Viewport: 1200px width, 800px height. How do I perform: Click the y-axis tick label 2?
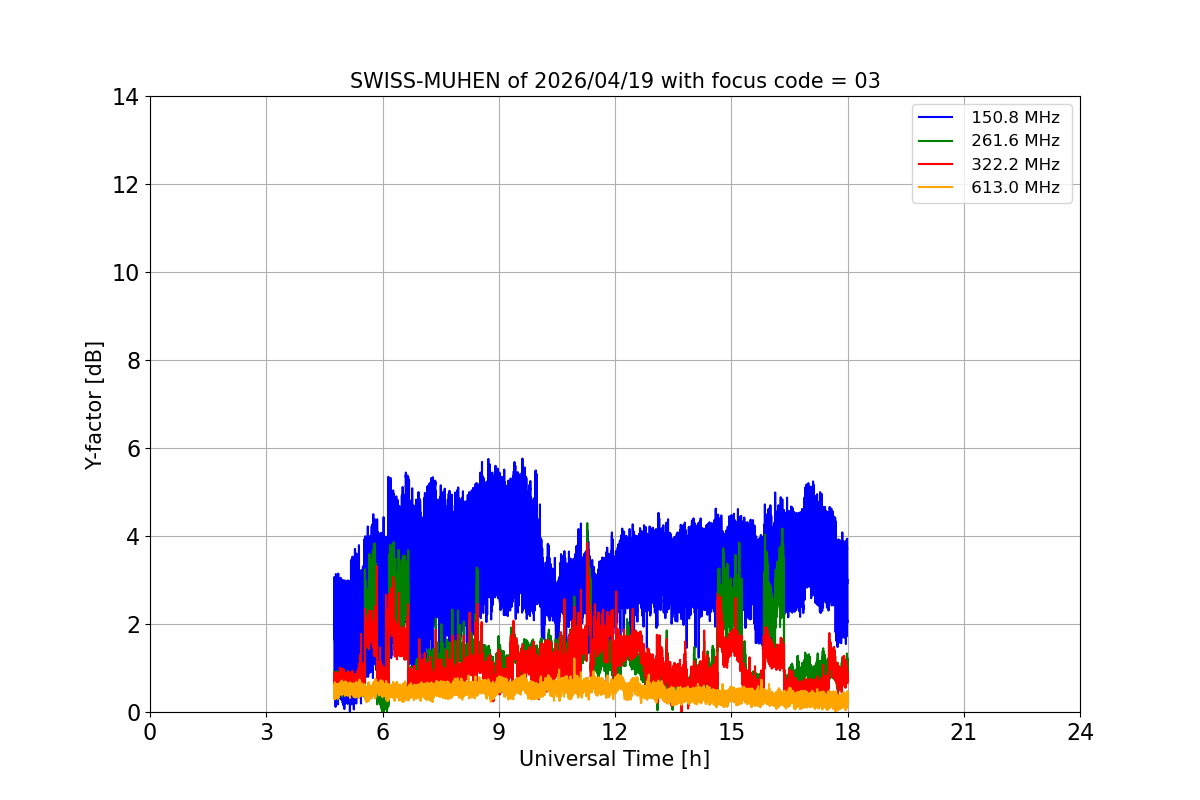coord(133,625)
